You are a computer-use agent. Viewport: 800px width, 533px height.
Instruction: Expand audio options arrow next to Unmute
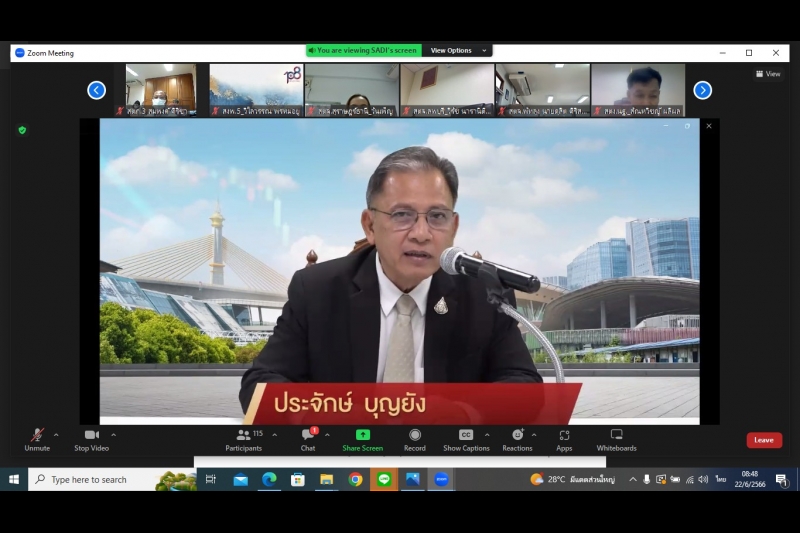tap(56, 435)
